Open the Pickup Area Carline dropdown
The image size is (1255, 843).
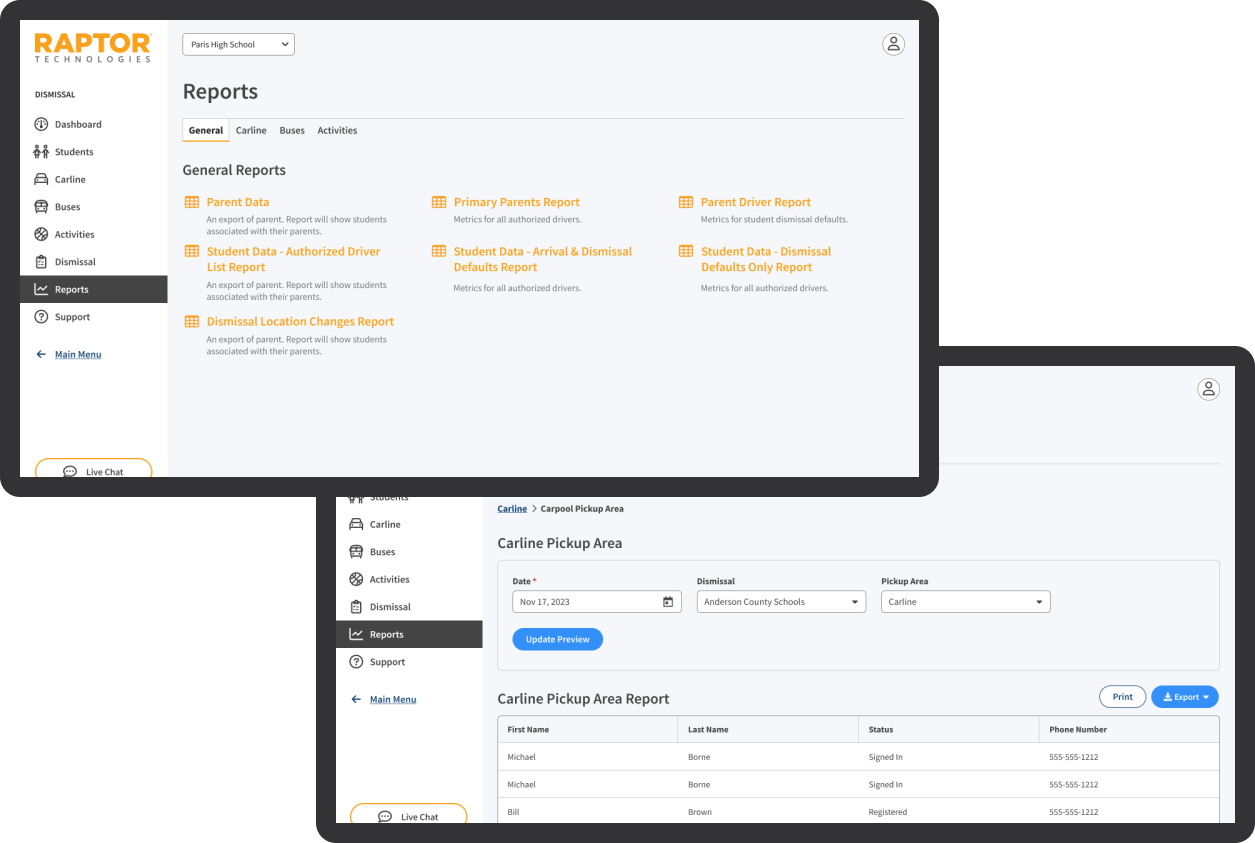(x=965, y=602)
